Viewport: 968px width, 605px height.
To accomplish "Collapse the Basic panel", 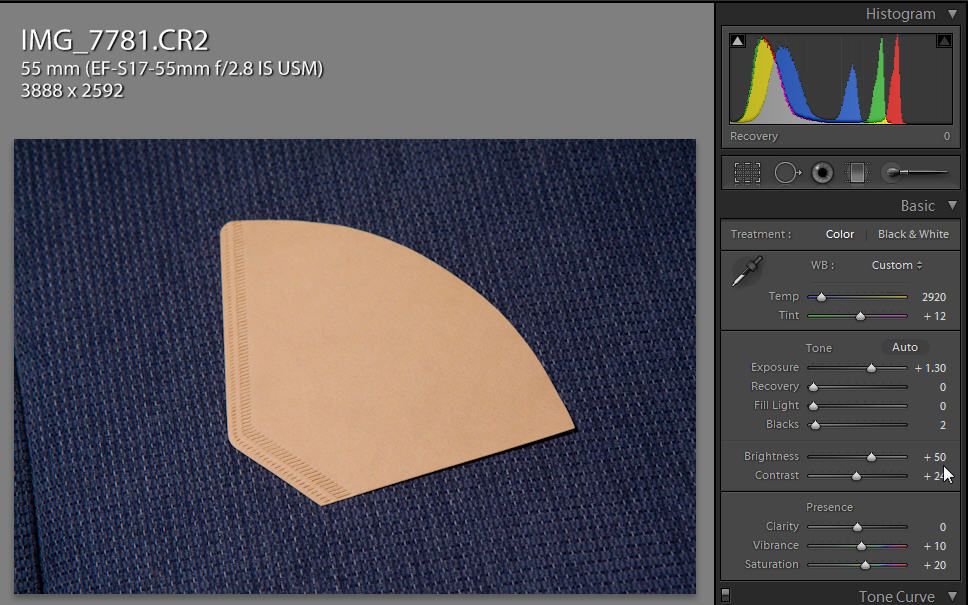I will coord(951,206).
